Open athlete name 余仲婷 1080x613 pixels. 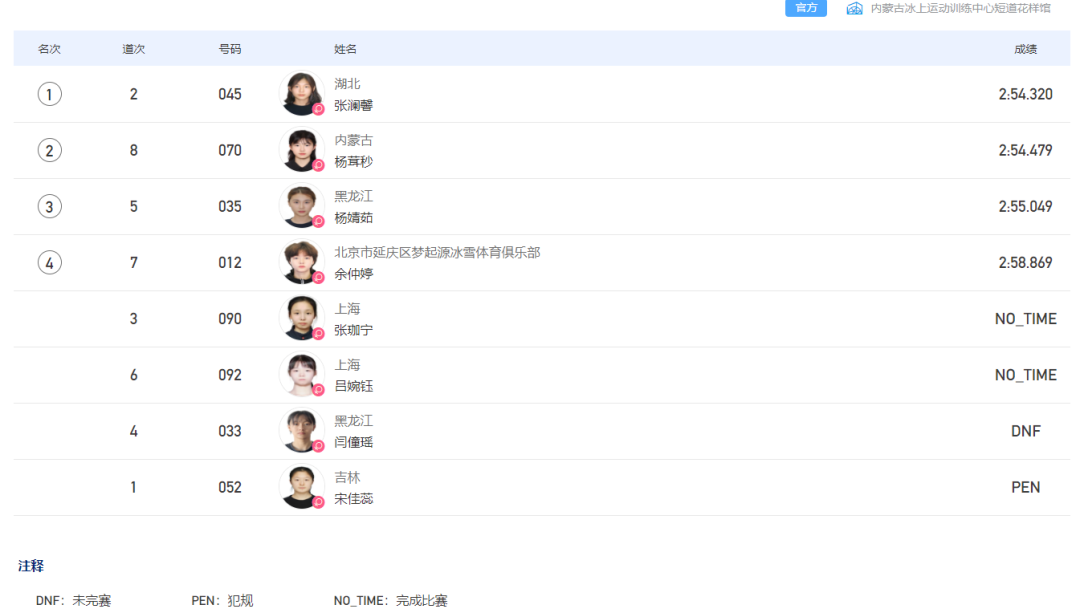(x=353, y=274)
